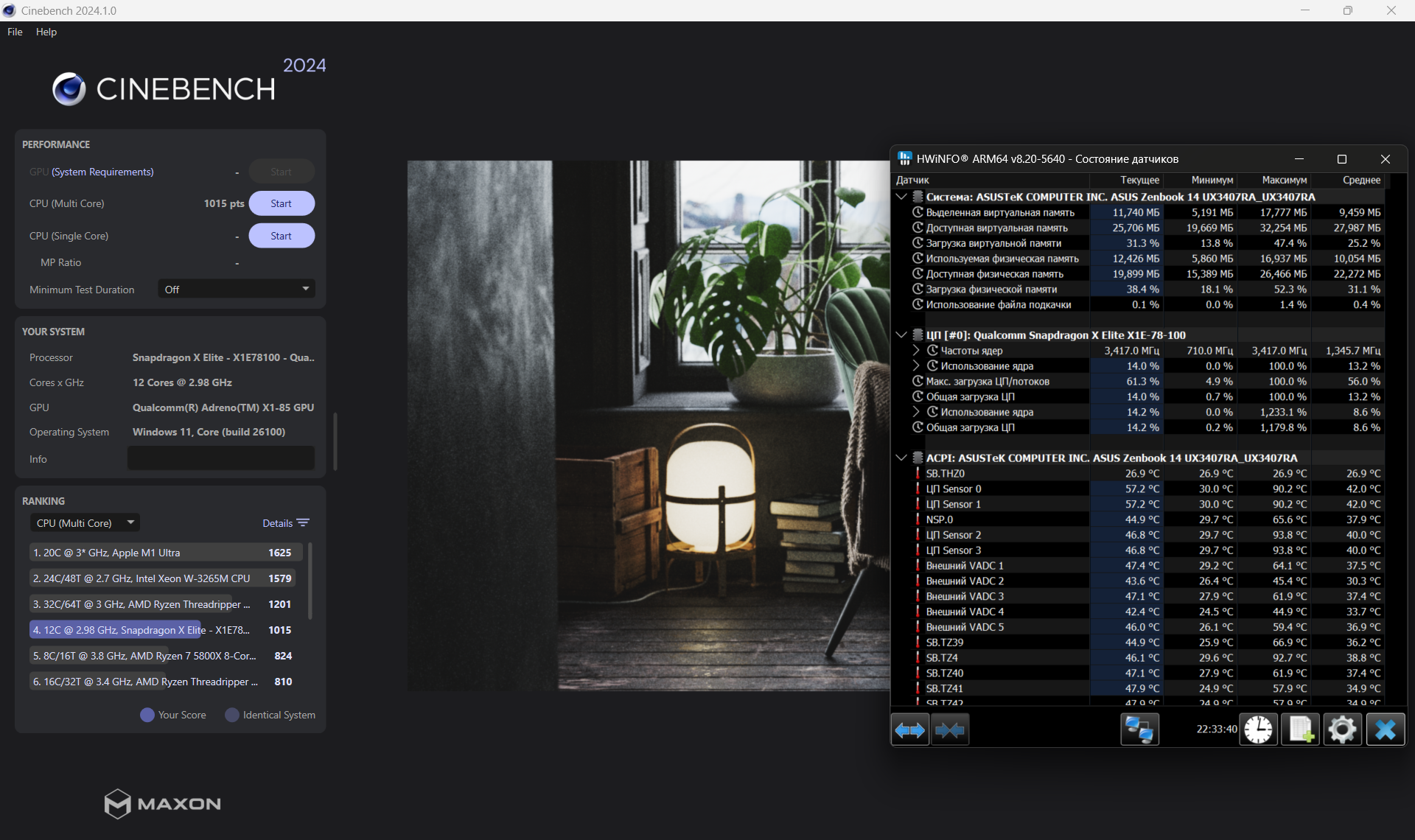
Task: Click chip icon beside ЦП [#0] Qualcomm header
Action: (918, 335)
